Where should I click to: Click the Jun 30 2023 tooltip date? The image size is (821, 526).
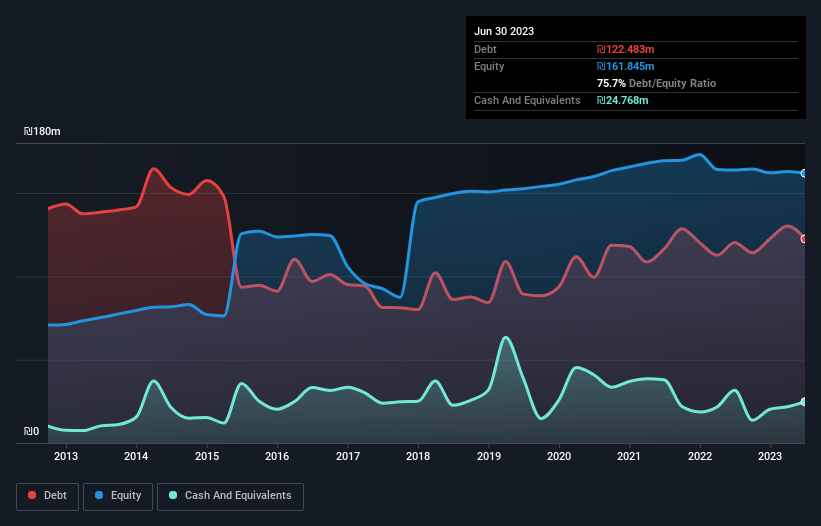[x=504, y=31]
